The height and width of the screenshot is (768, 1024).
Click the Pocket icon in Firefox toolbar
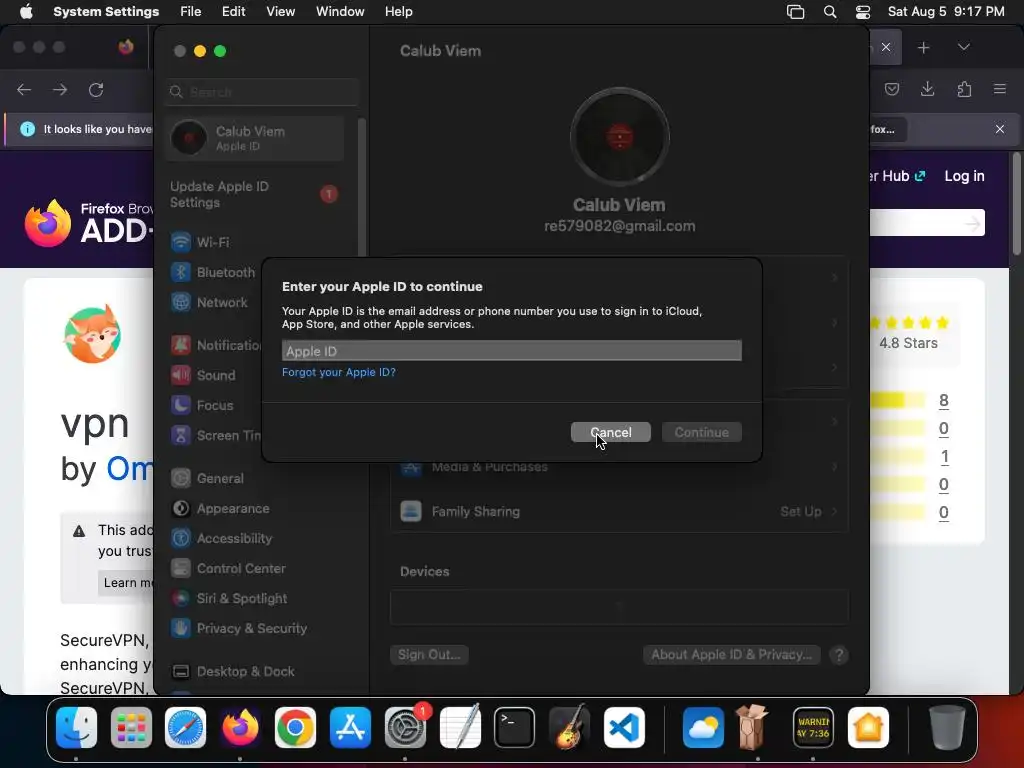click(891, 89)
